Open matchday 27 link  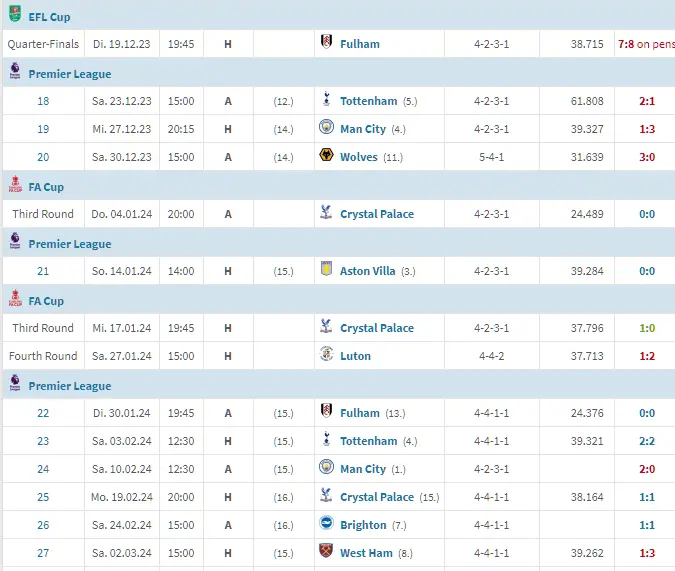[43, 553]
